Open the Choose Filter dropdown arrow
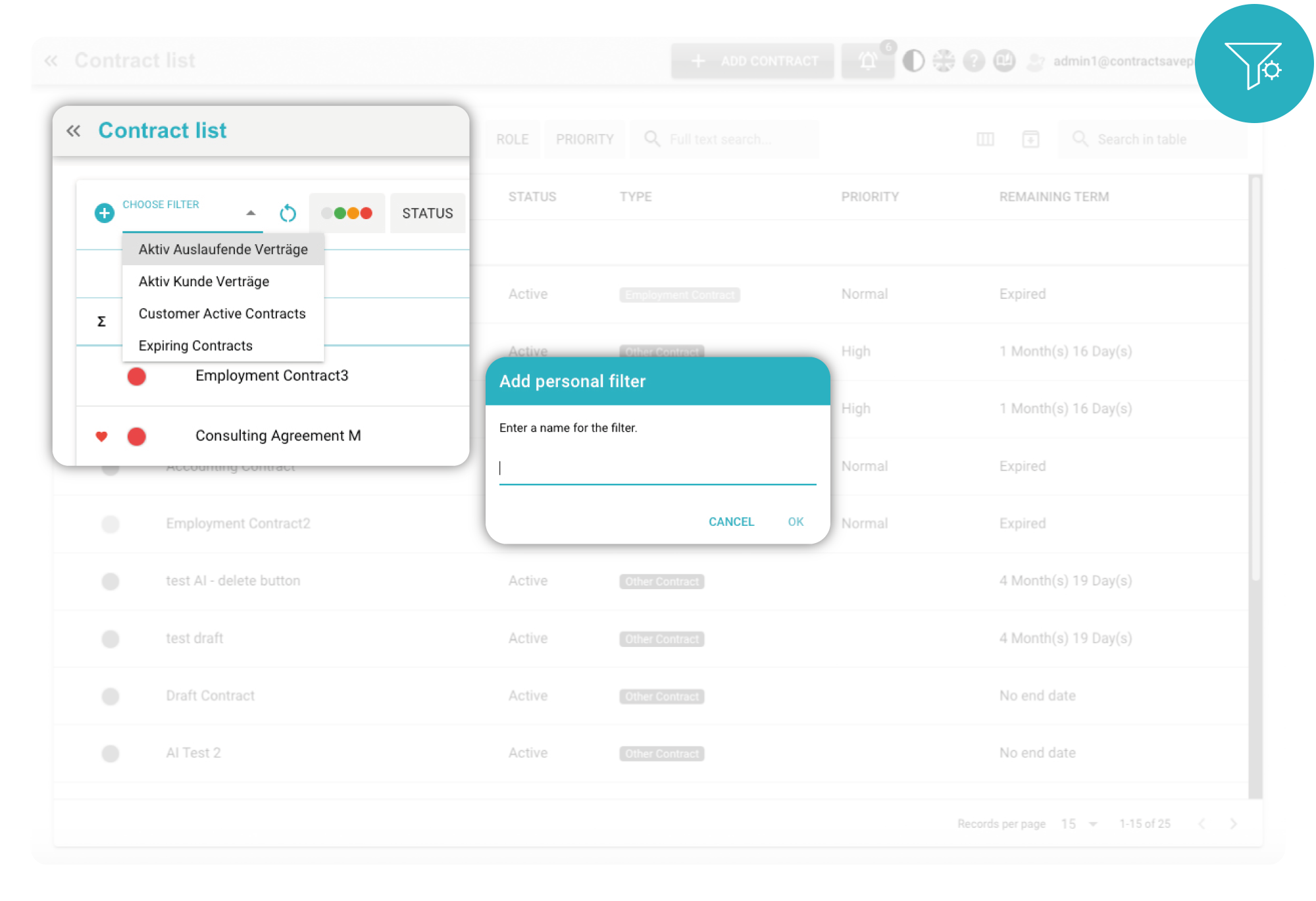The width and height of the screenshot is (1316, 901). pyautogui.click(x=251, y=213)
